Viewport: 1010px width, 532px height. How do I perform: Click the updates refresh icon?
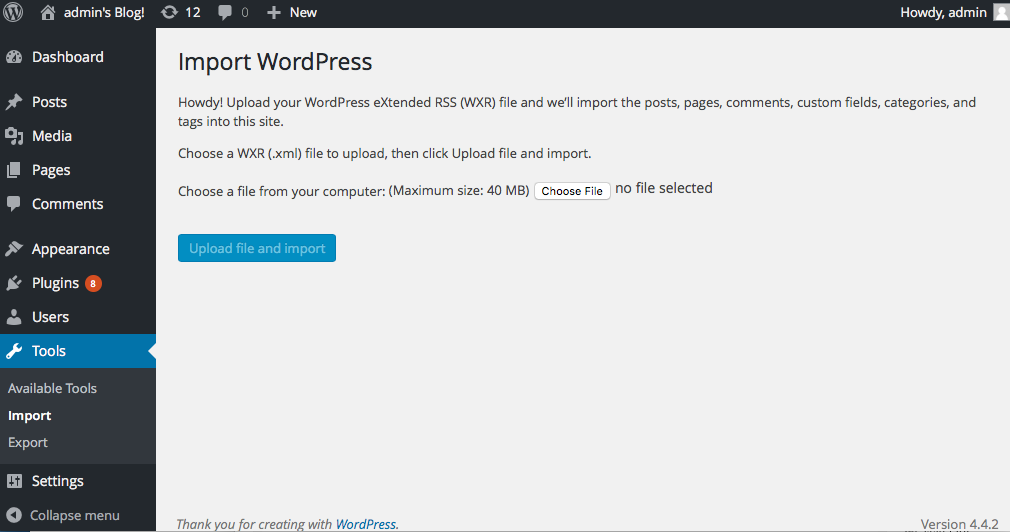(x=169, y=12)
